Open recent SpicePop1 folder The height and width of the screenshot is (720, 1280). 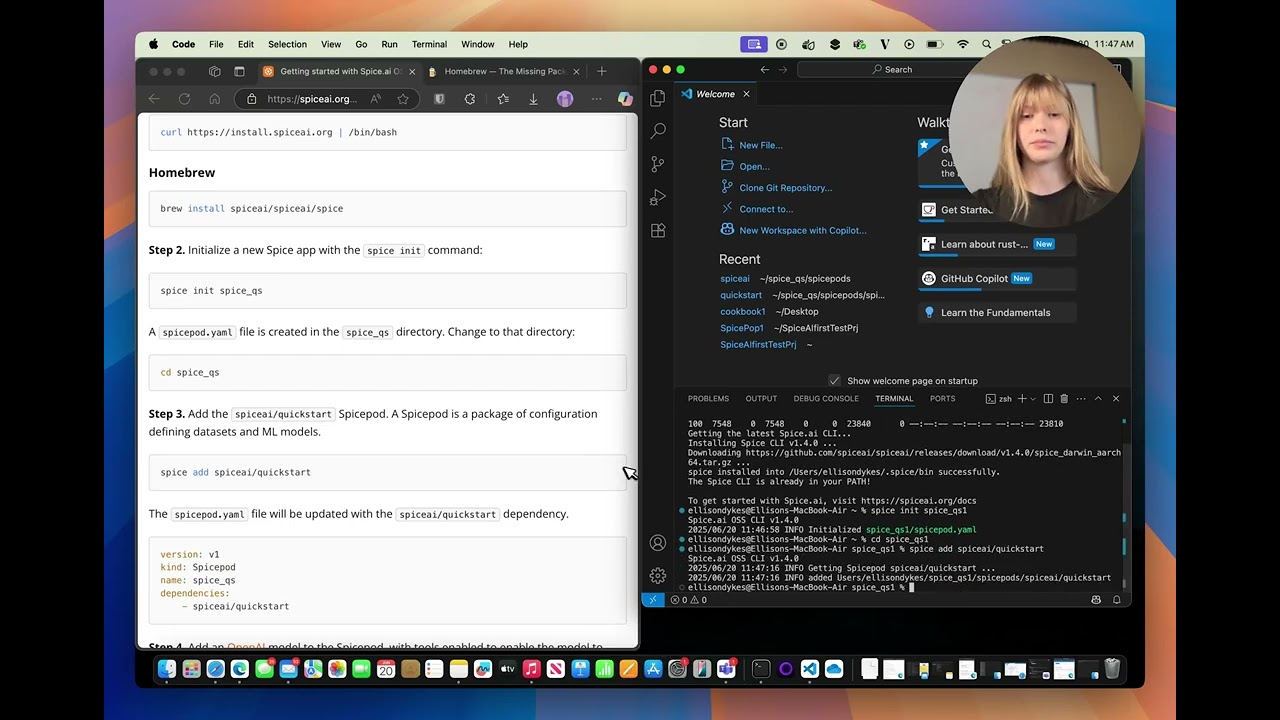point(742,328)
